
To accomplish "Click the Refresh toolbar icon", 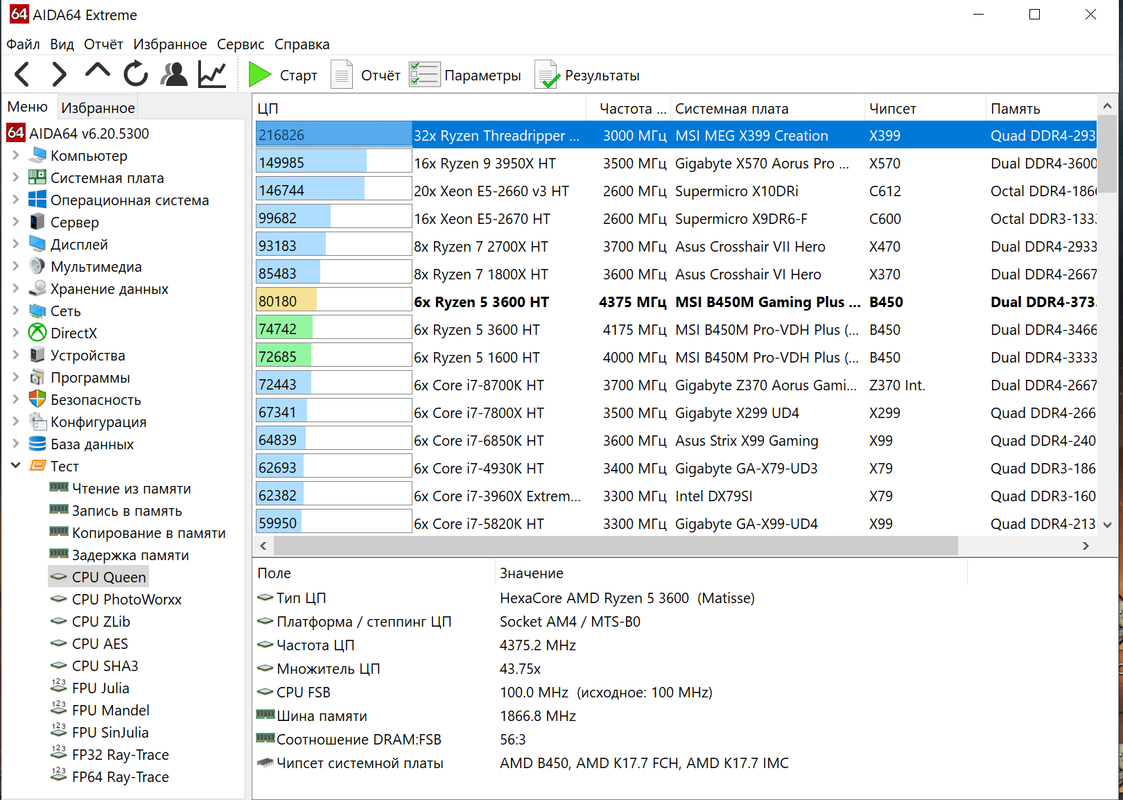I will 135,74.
